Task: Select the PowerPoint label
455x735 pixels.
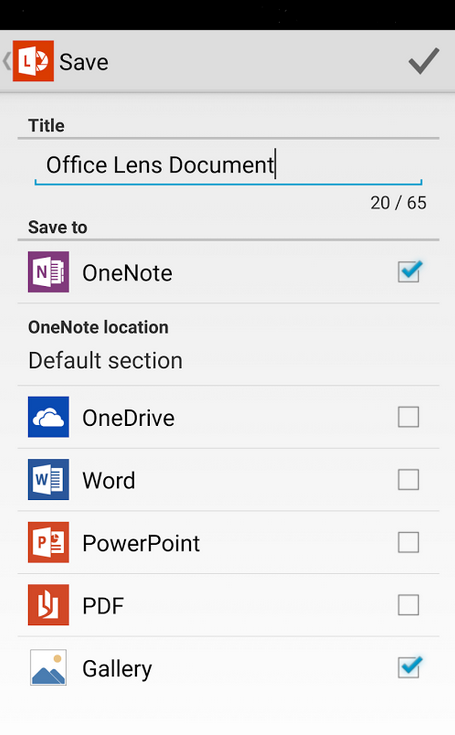Action: (141, 543)
